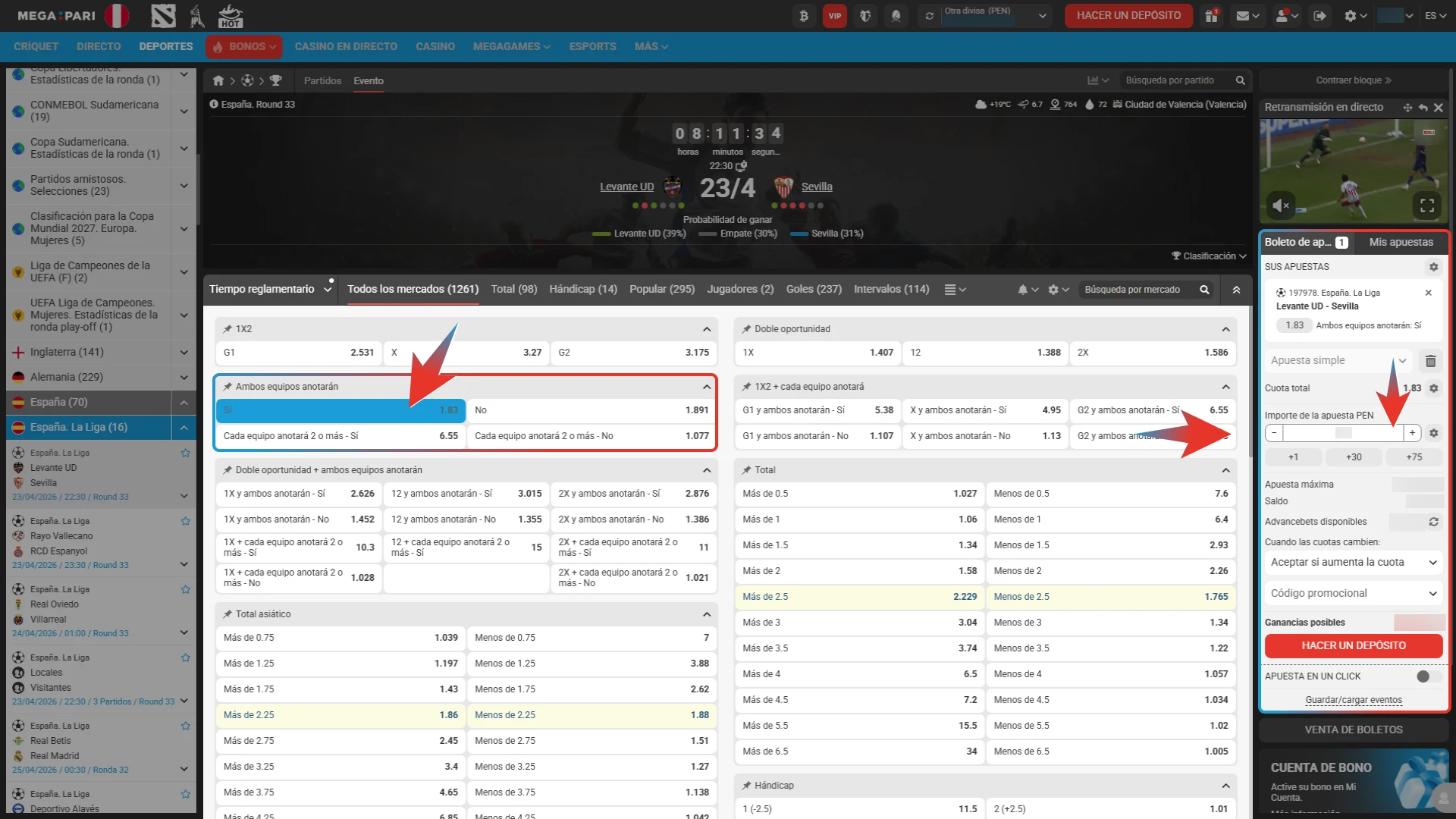The height and width of the screenshot is (819, 1456).
Task: Collapse the España. La Liga sidebar section
Action: 184,427
